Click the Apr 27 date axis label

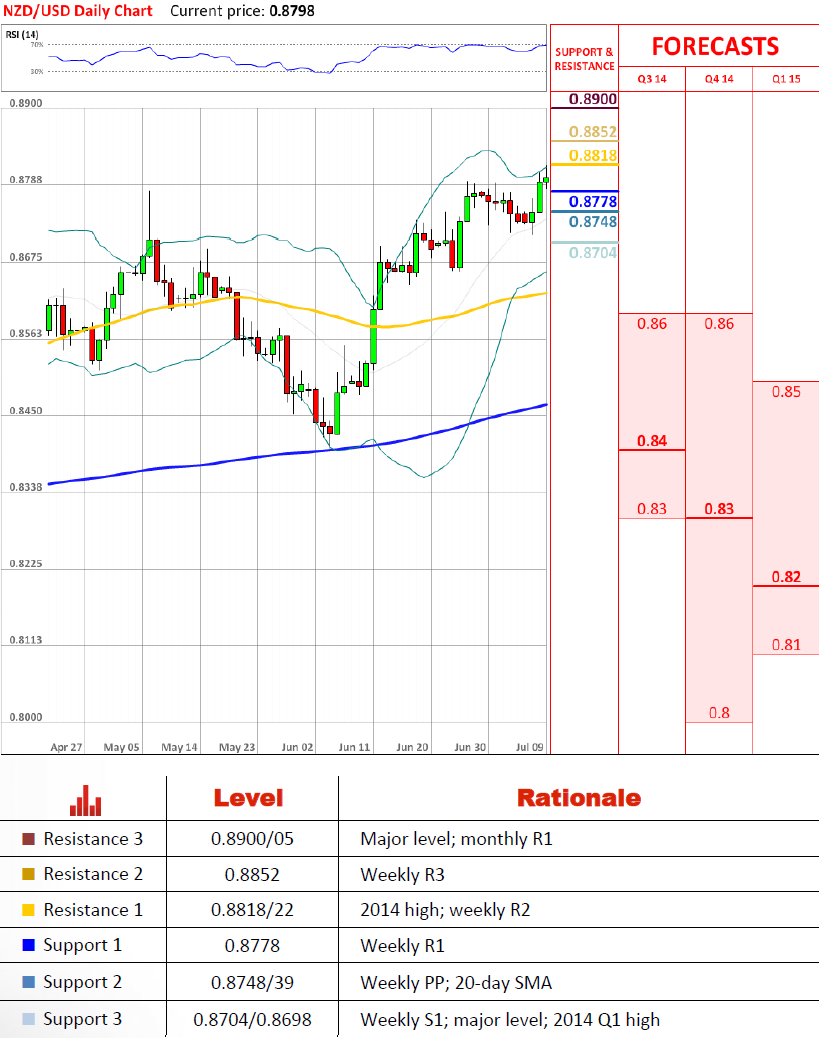(x=66, y=747)
